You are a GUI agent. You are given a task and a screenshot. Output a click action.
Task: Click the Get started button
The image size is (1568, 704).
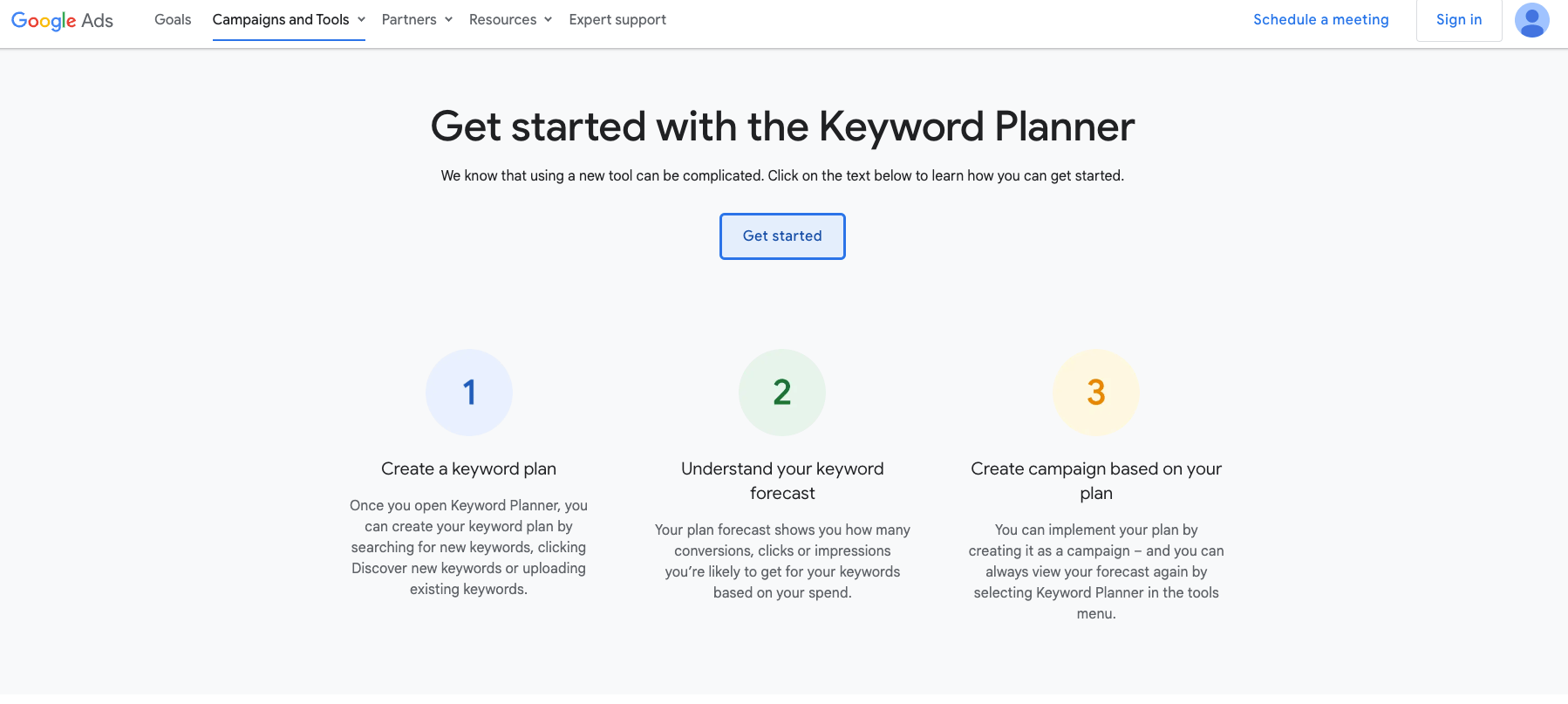782,236
